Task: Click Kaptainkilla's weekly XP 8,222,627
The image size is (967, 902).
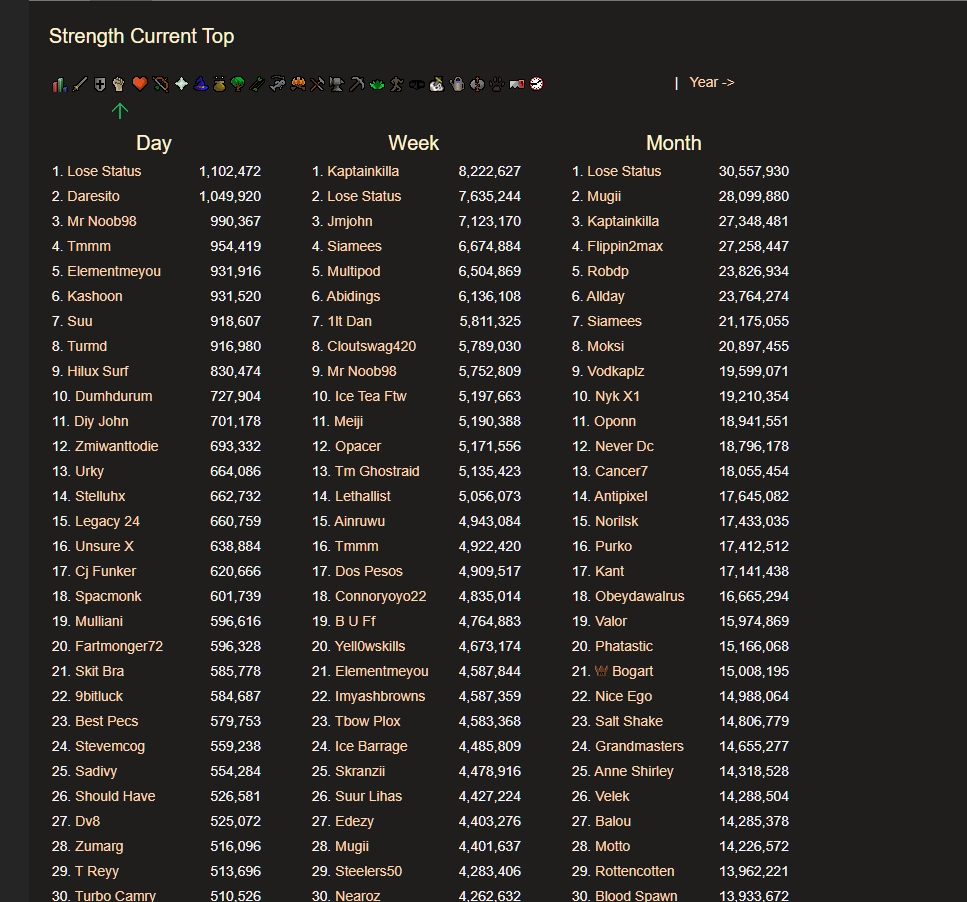Action: [x=490, y=171]
